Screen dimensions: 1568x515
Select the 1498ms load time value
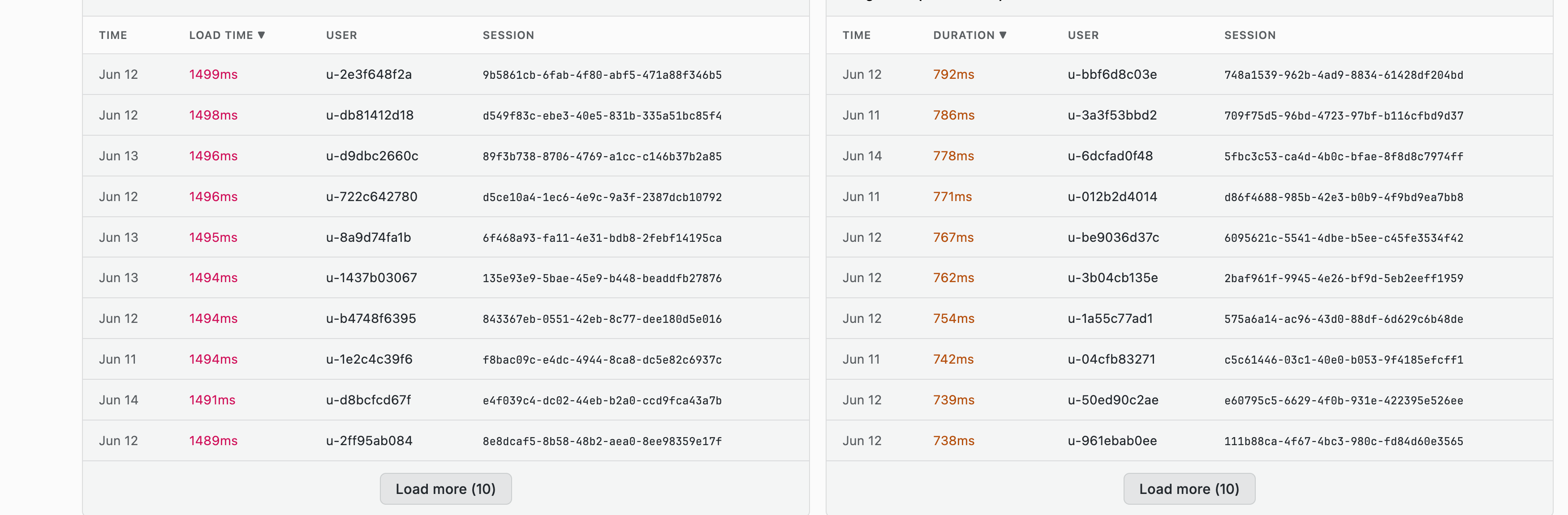click(x=213, y=115)
